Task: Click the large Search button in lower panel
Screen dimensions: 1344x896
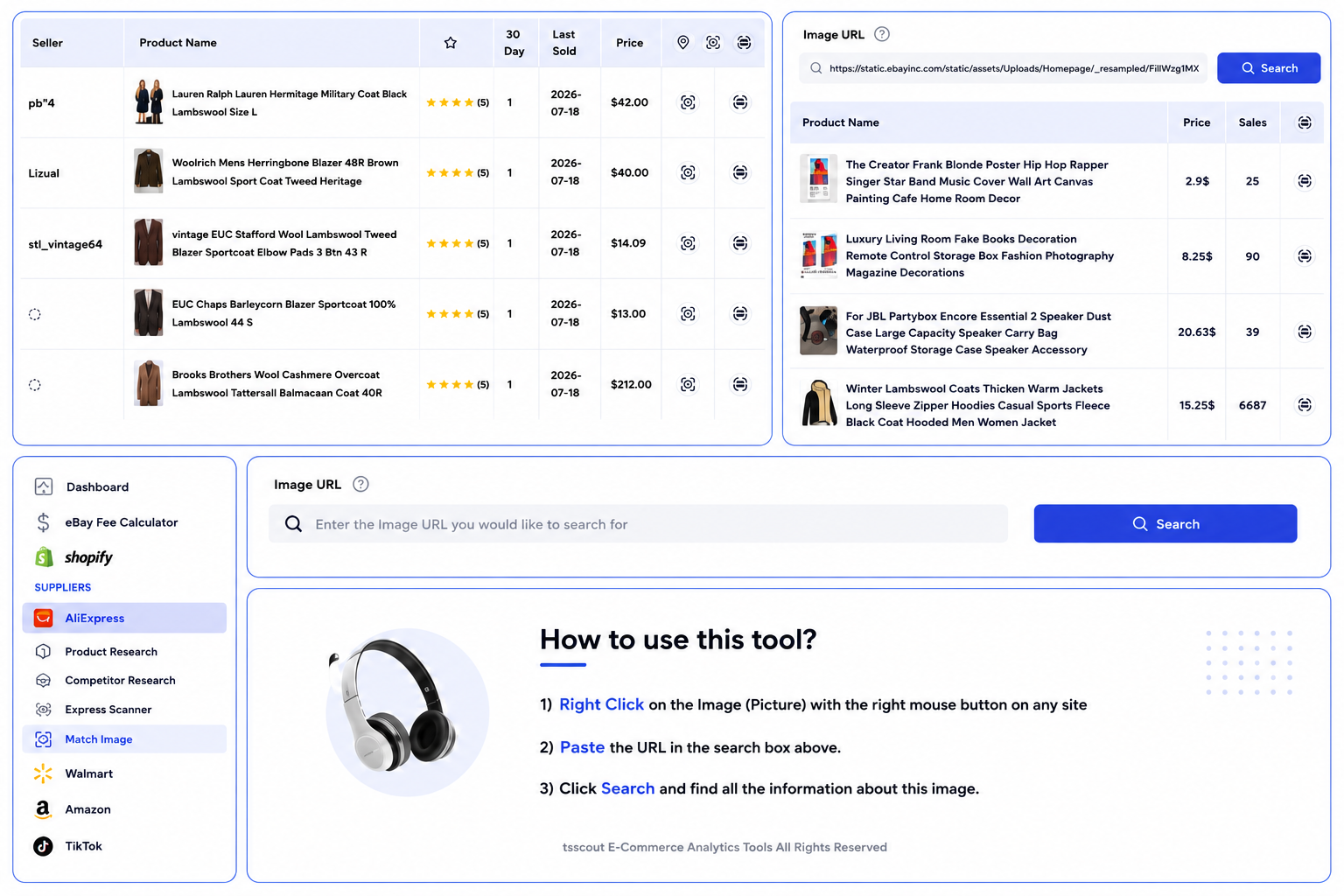Action: click(1165, 523)
